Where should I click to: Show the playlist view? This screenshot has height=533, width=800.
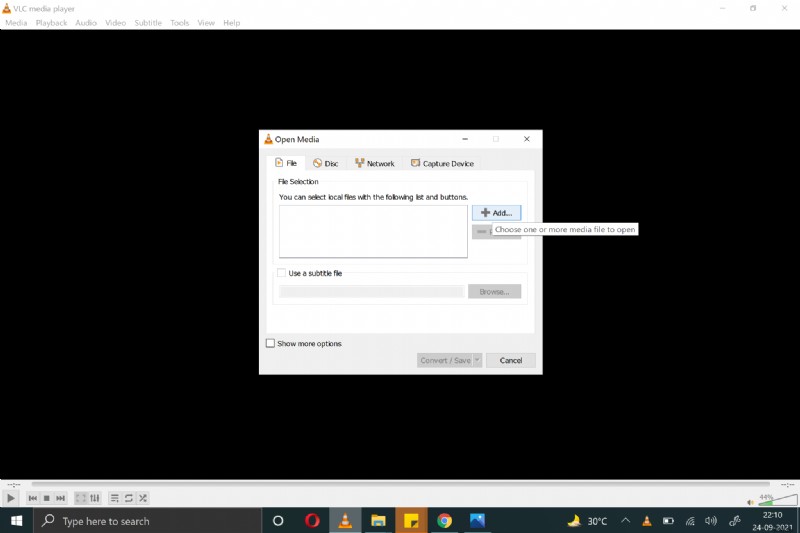click(x=115, y=498)
